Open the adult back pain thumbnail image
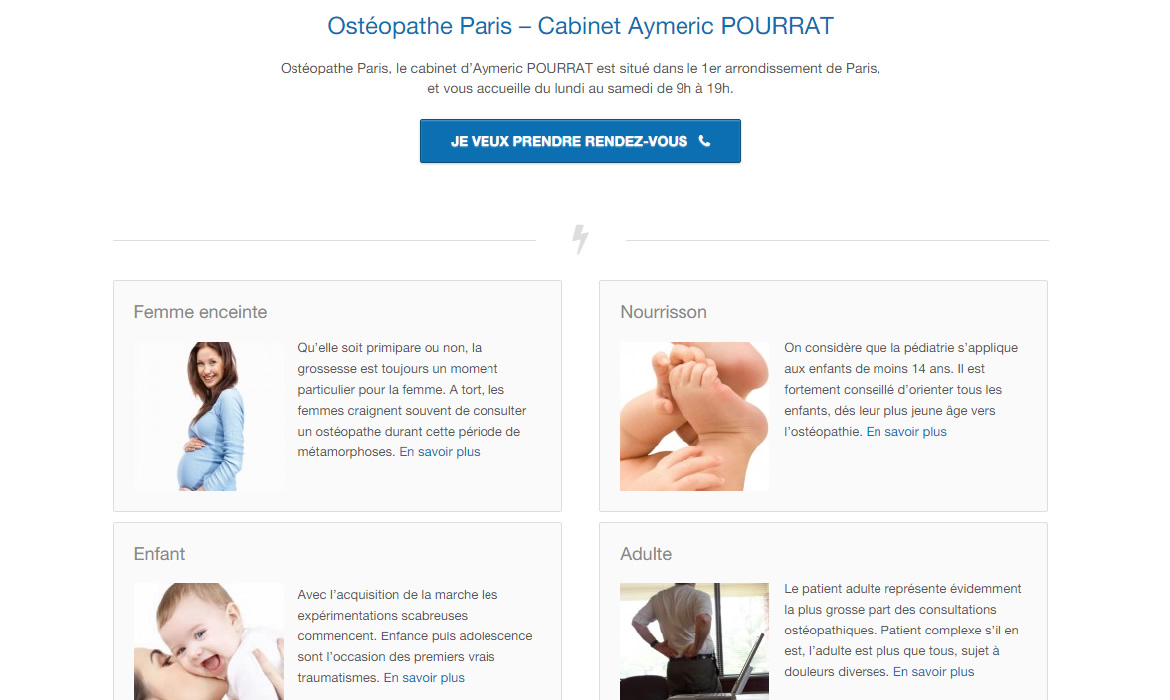The image size is (1170, 700). click(694, 642)
